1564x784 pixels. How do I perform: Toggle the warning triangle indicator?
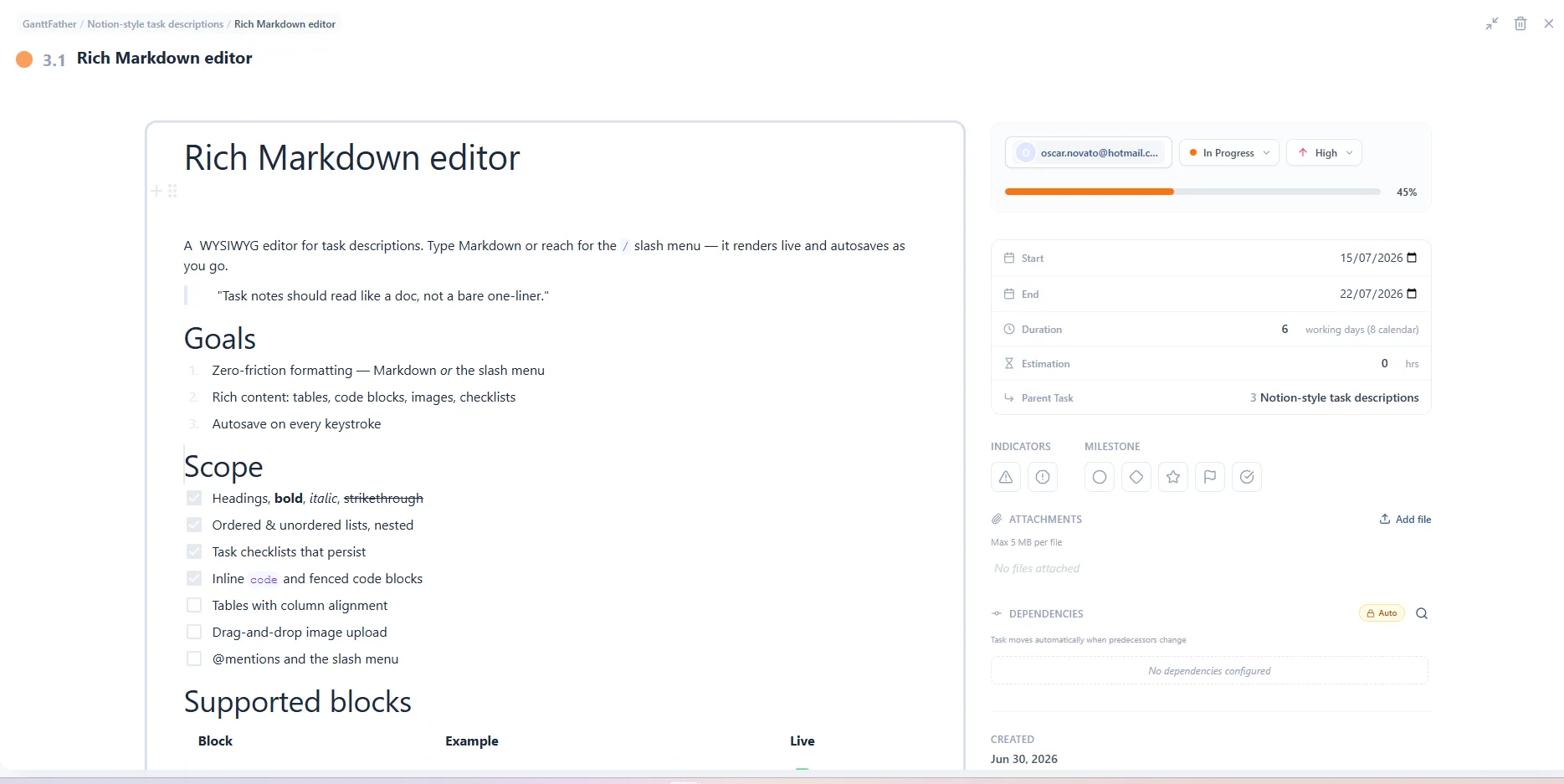[x=1006, y=477]
